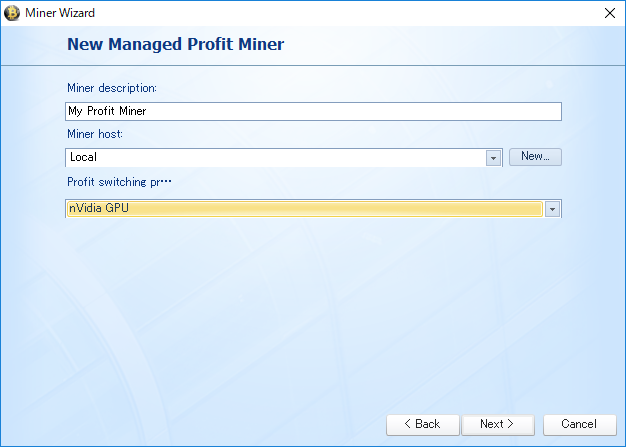This screenshot has width=626, height=447.
Task: Click the 'Miner host:' label
Action: click(x=95, y=134)
